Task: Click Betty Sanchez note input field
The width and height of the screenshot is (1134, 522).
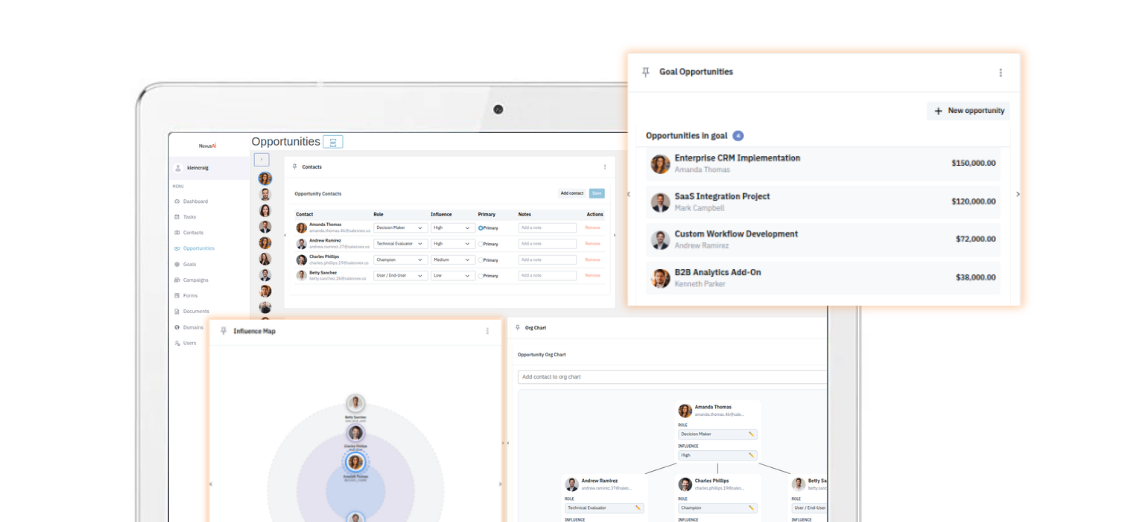Action: (547, 275)
